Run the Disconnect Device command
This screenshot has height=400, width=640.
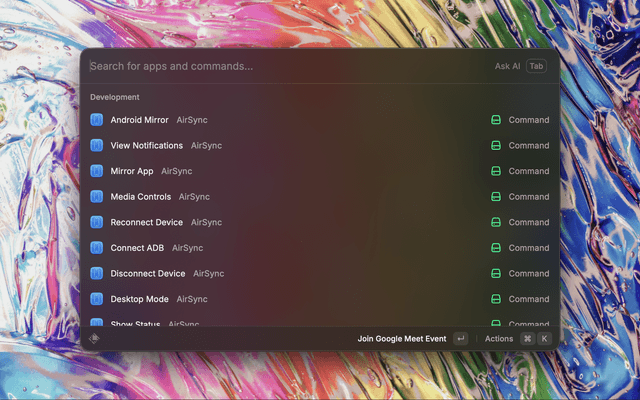point(148,273)
